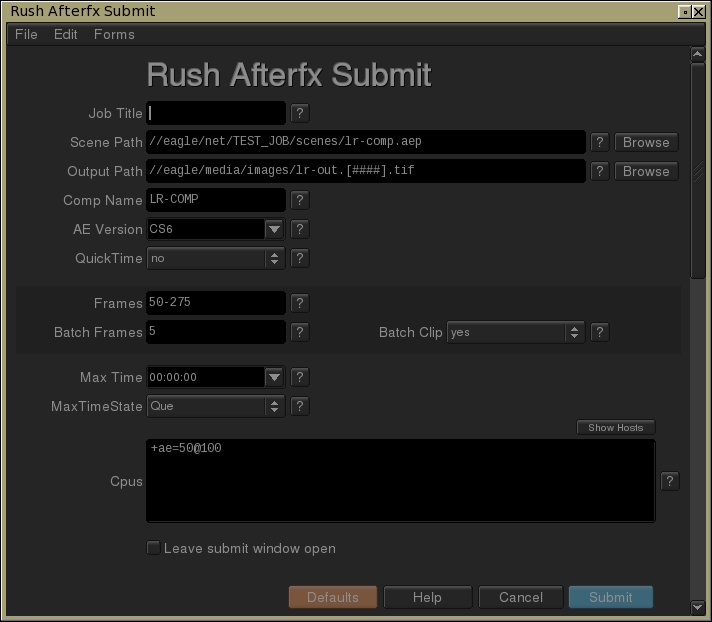Screen dimensions: 712x622
Task: Click the help icon beside Scene Path
Action: click(x=599, y=142)
